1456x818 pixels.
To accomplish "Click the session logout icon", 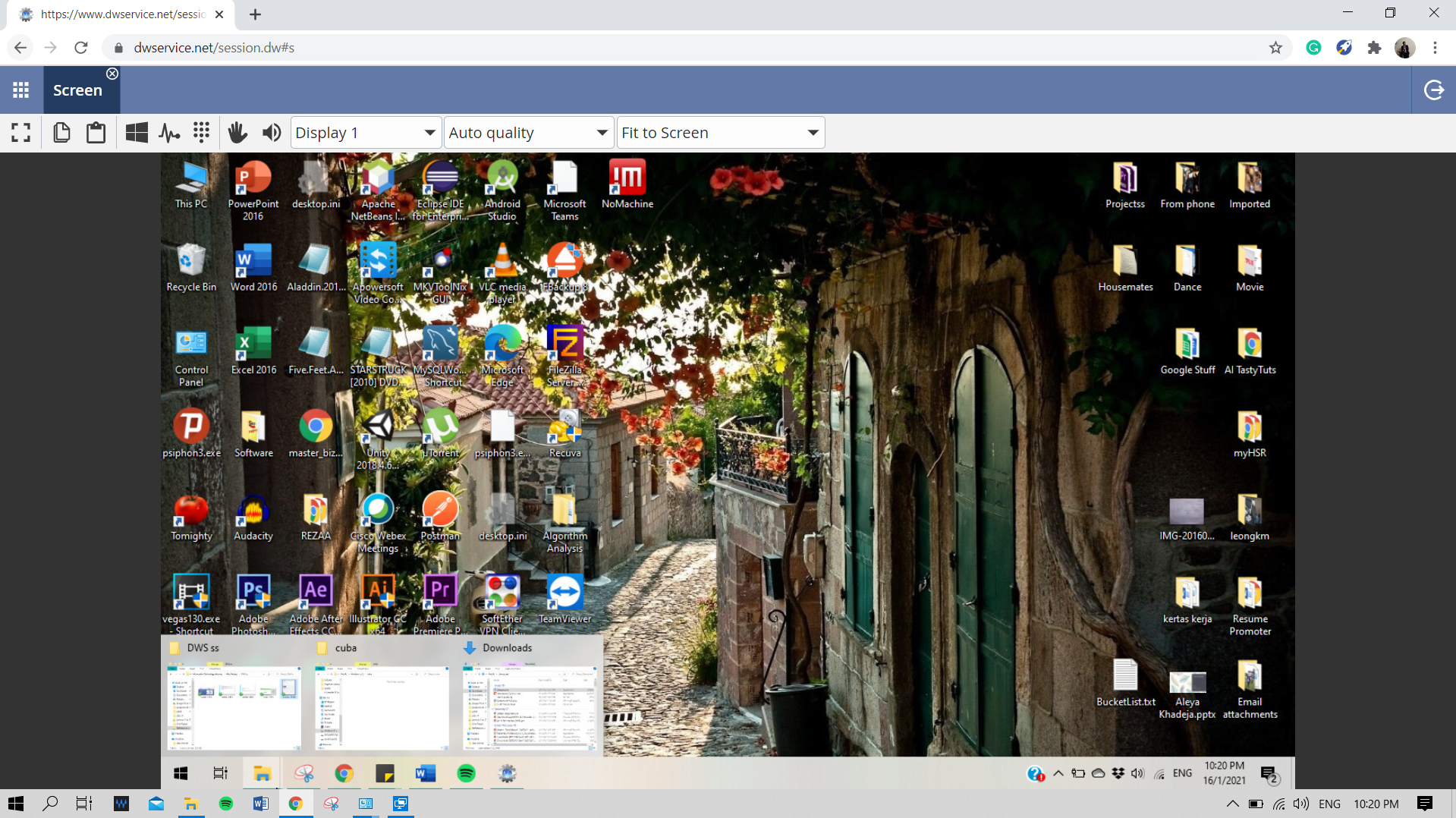I will coord(1433,90).
